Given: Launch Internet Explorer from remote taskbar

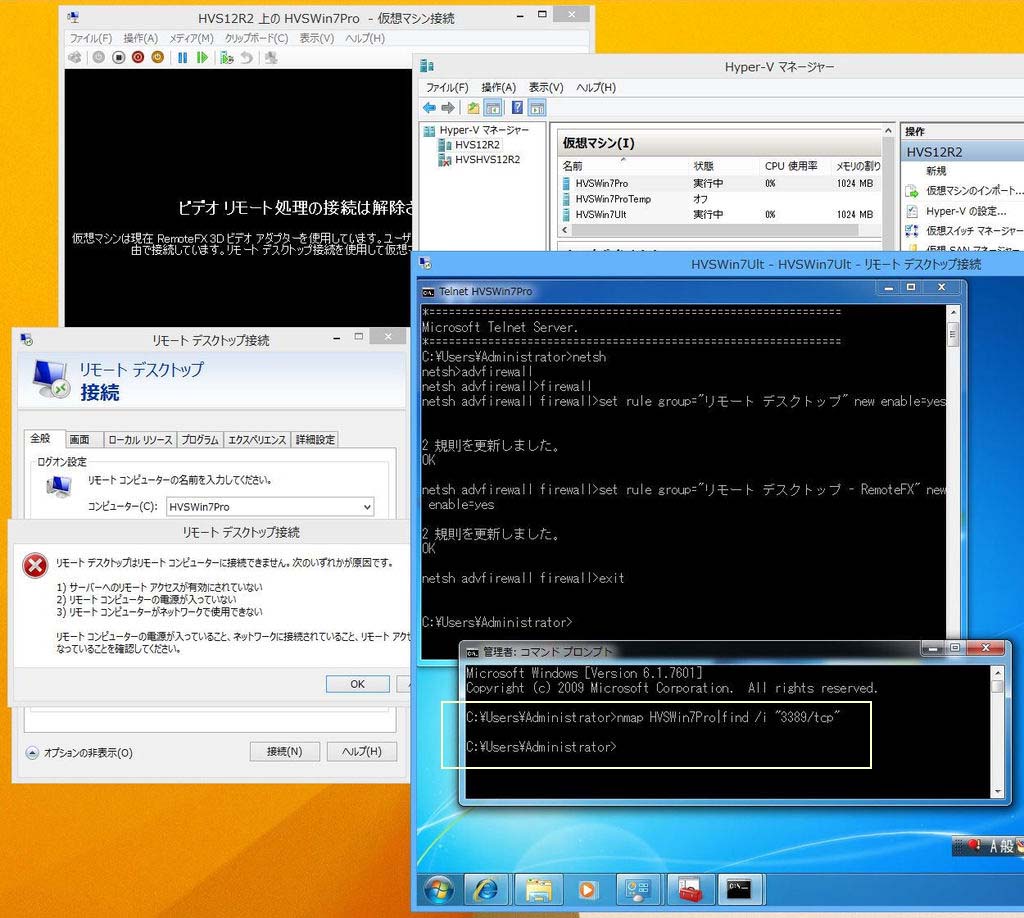Looking at the screenshot, I should 487,889.
